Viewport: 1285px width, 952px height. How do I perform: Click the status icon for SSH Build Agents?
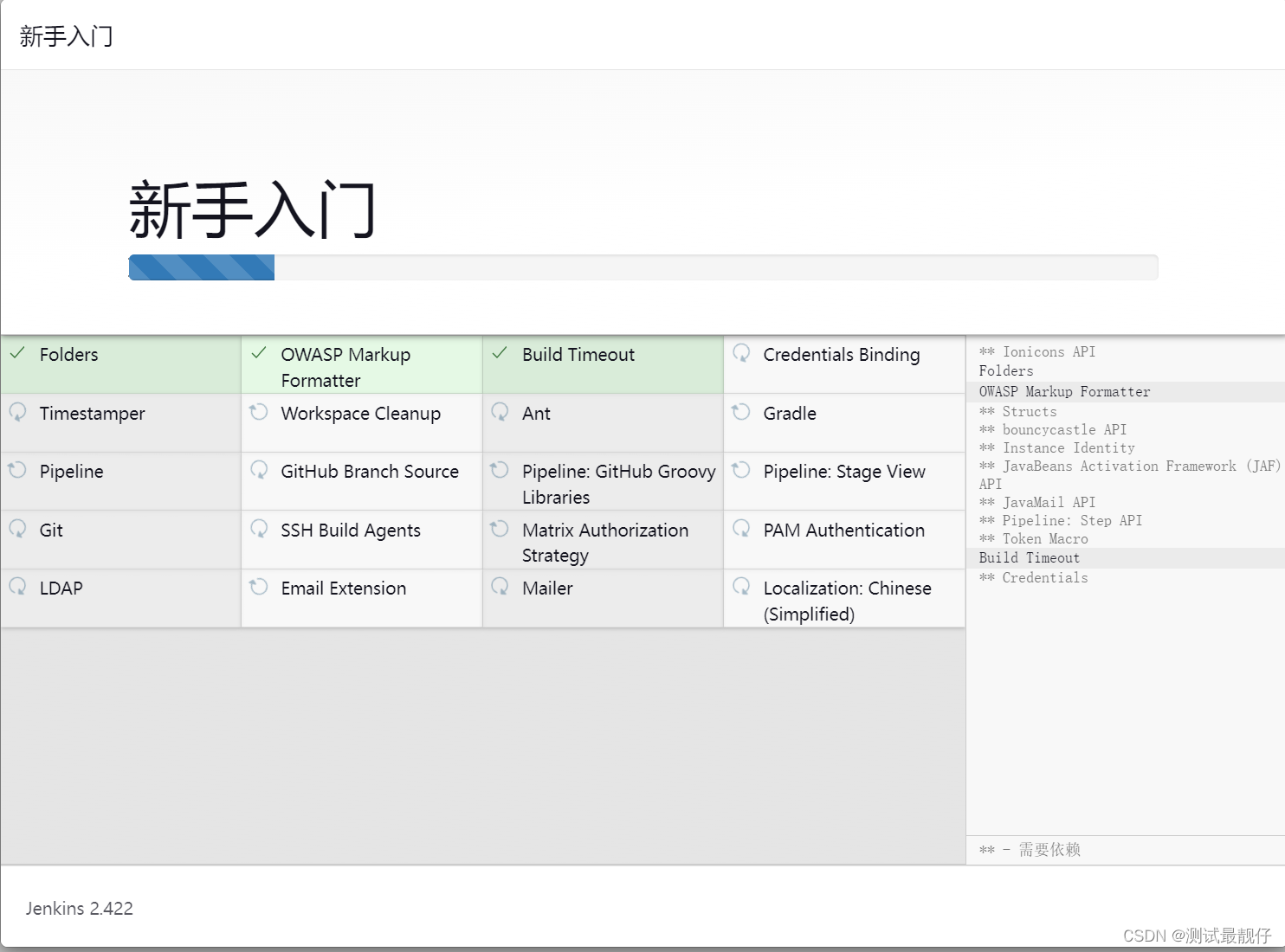[x=258, y=529]
